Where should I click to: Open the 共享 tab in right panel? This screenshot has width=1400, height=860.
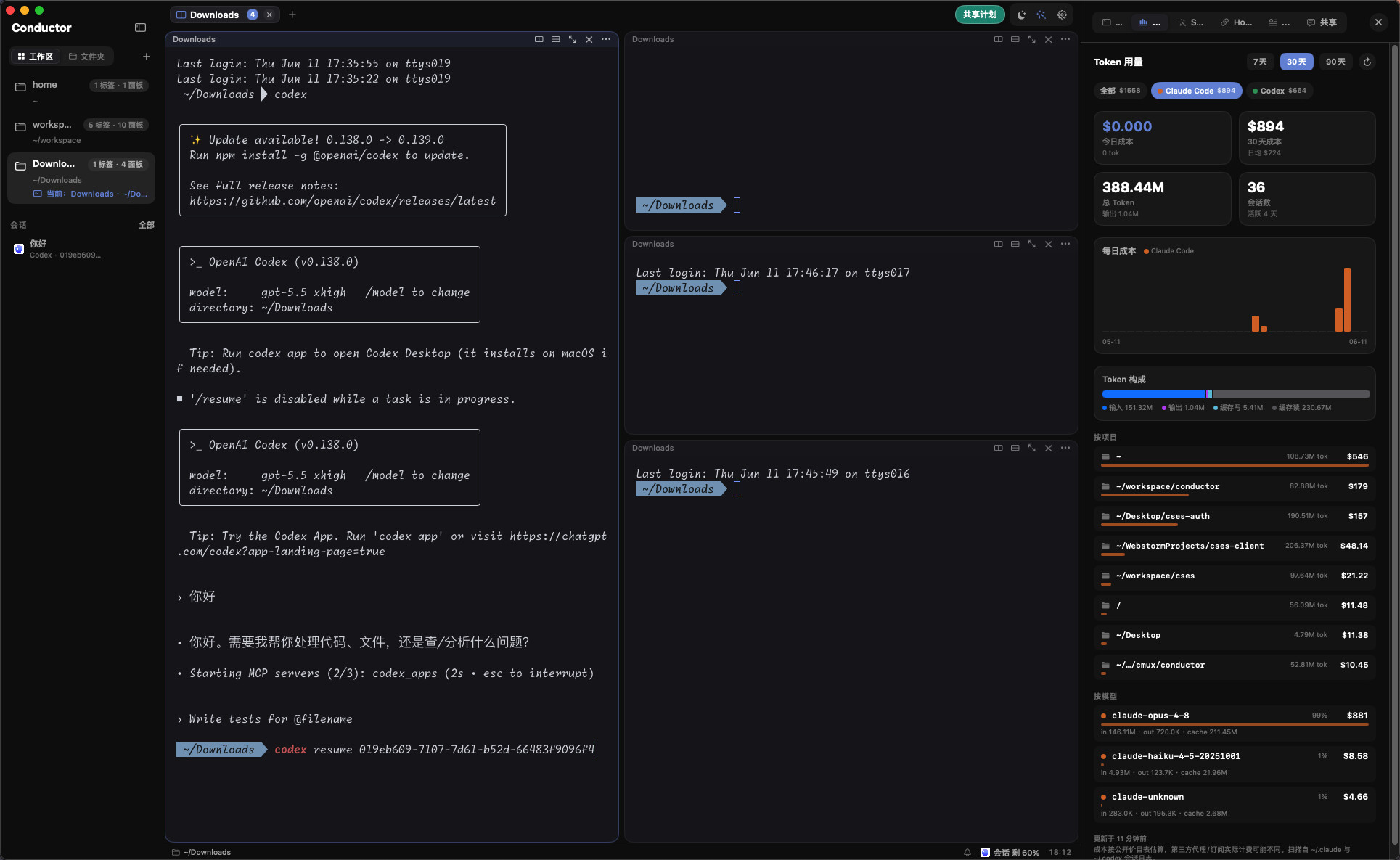1322,22
